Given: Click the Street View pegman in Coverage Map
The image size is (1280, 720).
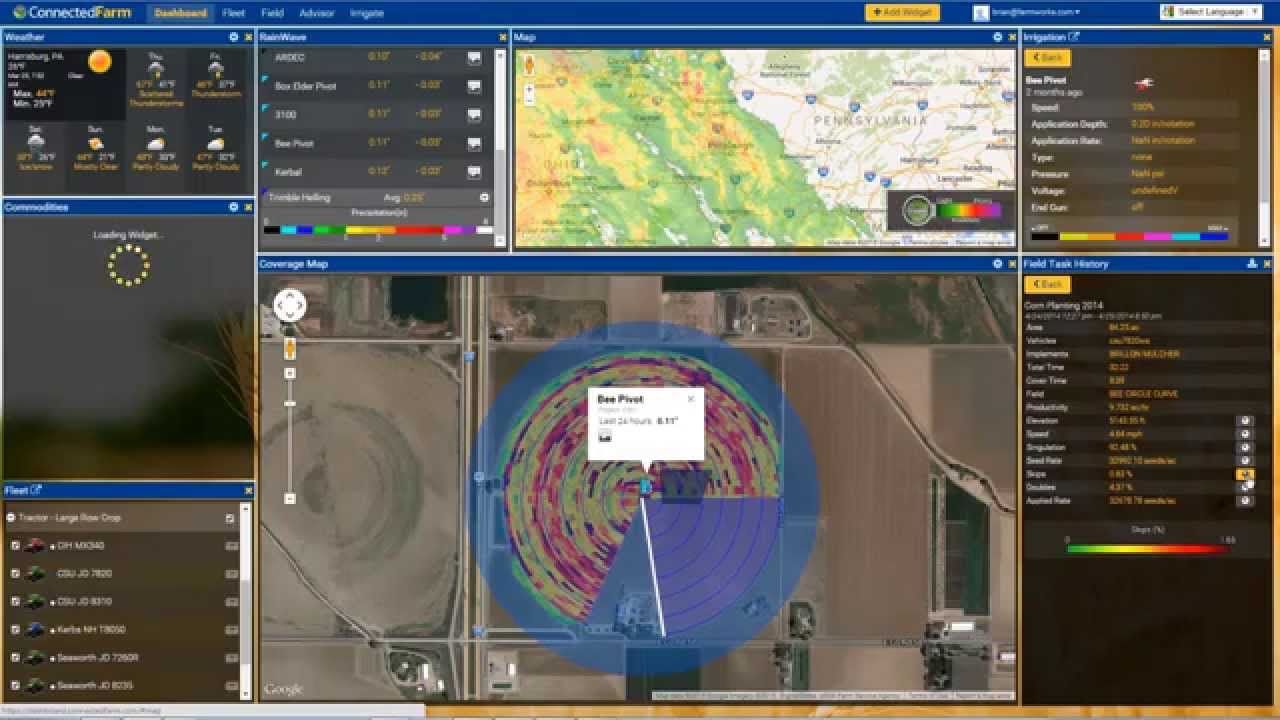Looking at the screenshot, I should coord(290,348).
